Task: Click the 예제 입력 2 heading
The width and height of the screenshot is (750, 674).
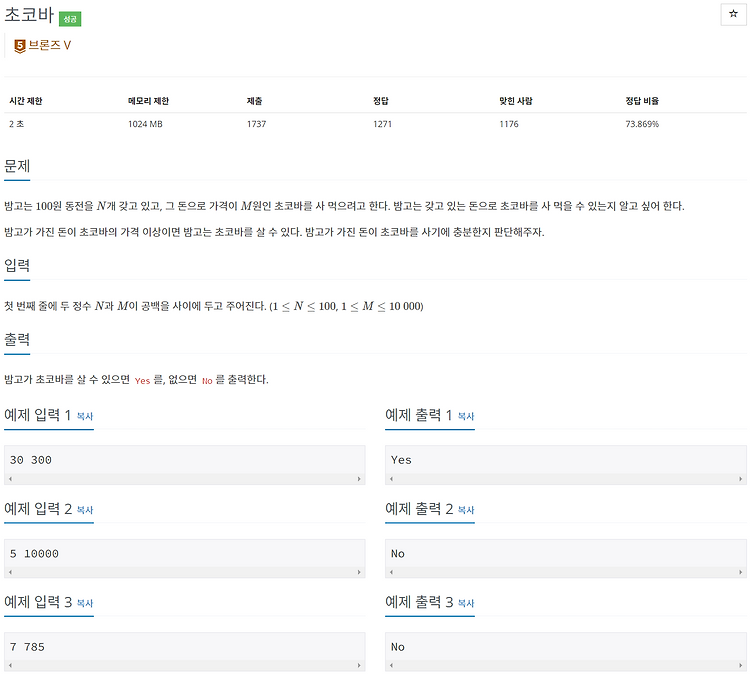Action: click(38, 508)
